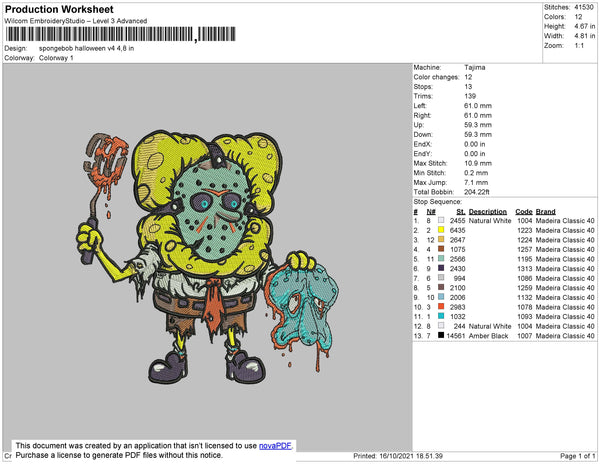Click 'Natural White' in stop 1

(490, 221)
